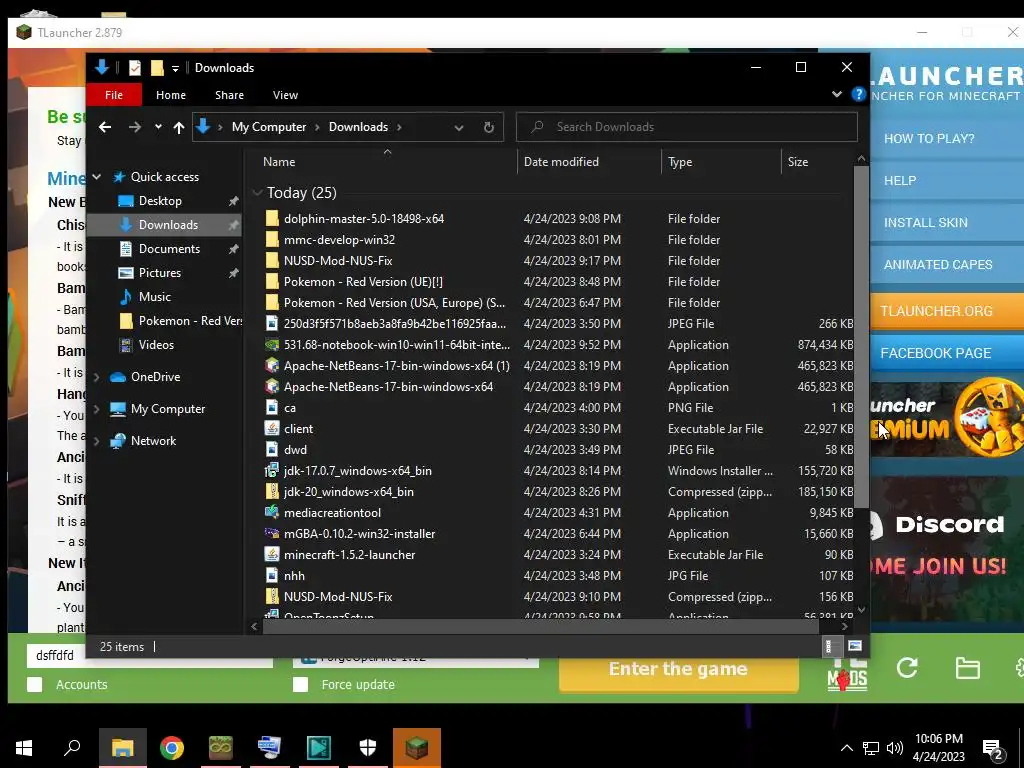The image size is (1024, 768).
Task: Open Windows Security shield taskbar icon
Action: [x=368, y=748]
